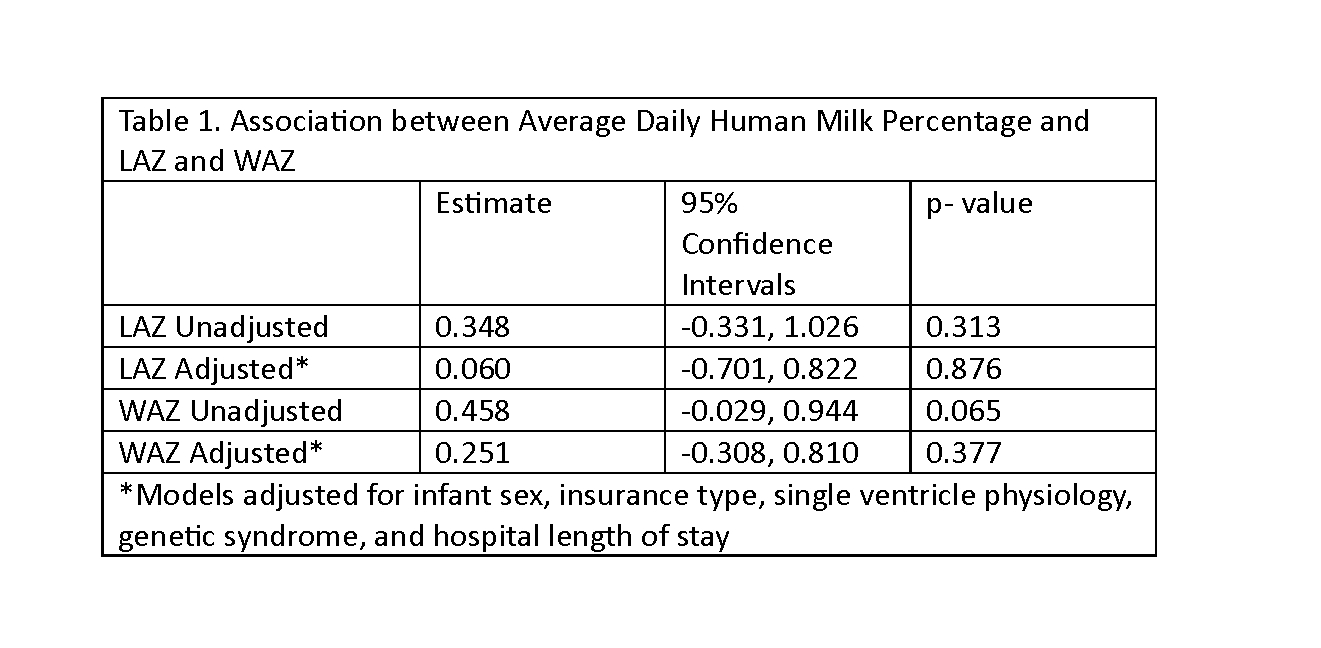Select the interval cell -0.701, 0.822
The image size is (1321, 648).
click(769, 369)
